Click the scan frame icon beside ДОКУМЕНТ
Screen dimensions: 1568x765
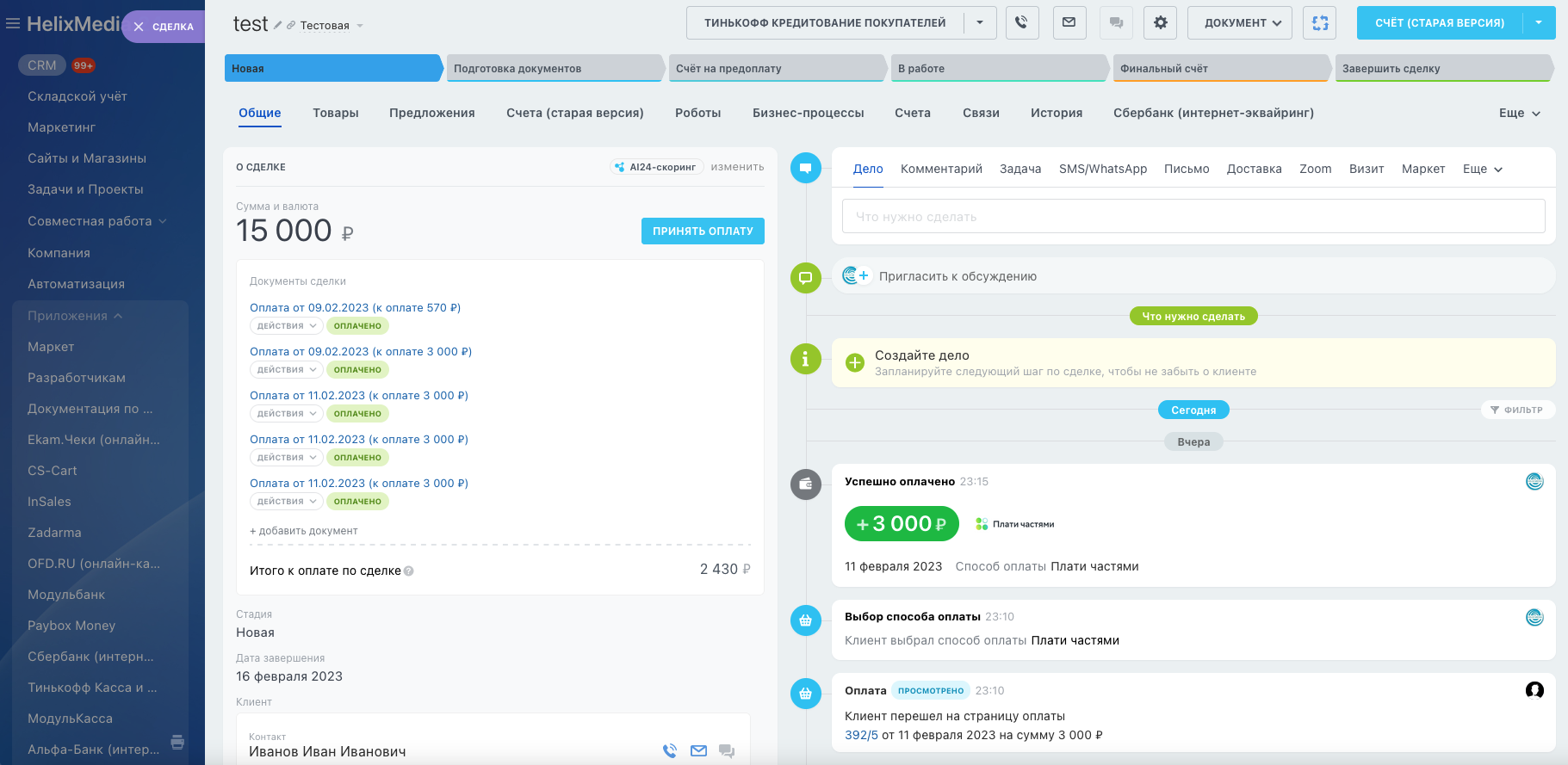tap(1320, 22)
